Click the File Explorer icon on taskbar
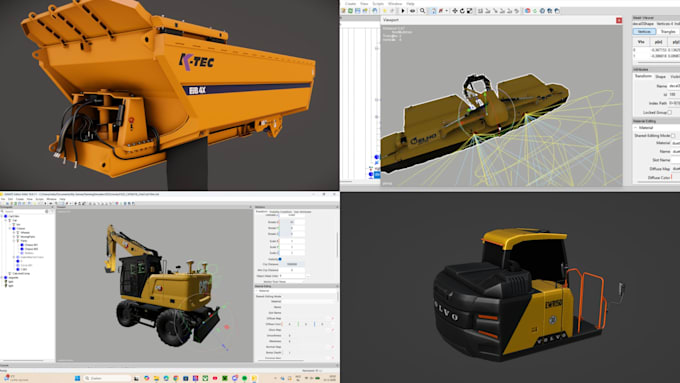680x383 pixels. pyautogui.click(x=156, y=378)
